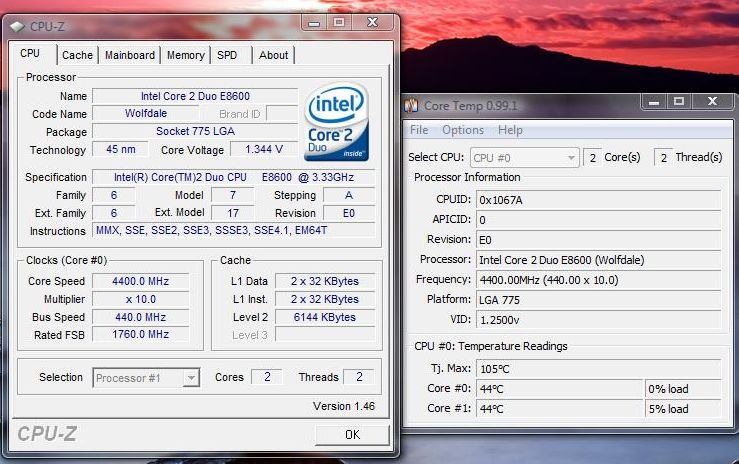Minimize the Core Temp window

pos(654,101)
